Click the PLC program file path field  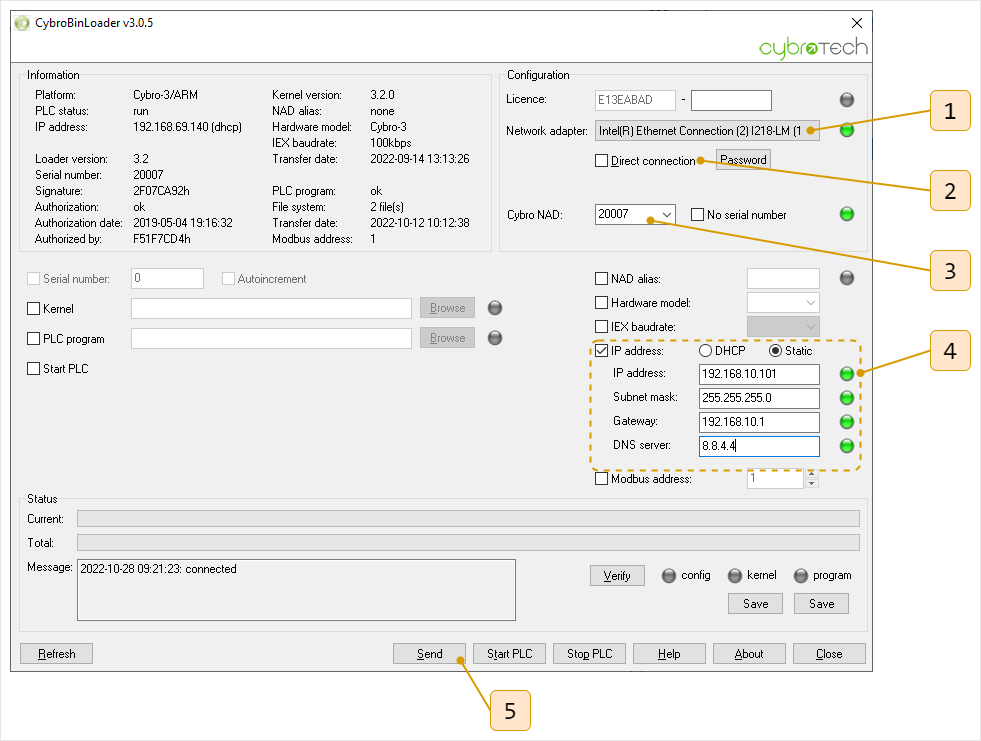[271, 339]
